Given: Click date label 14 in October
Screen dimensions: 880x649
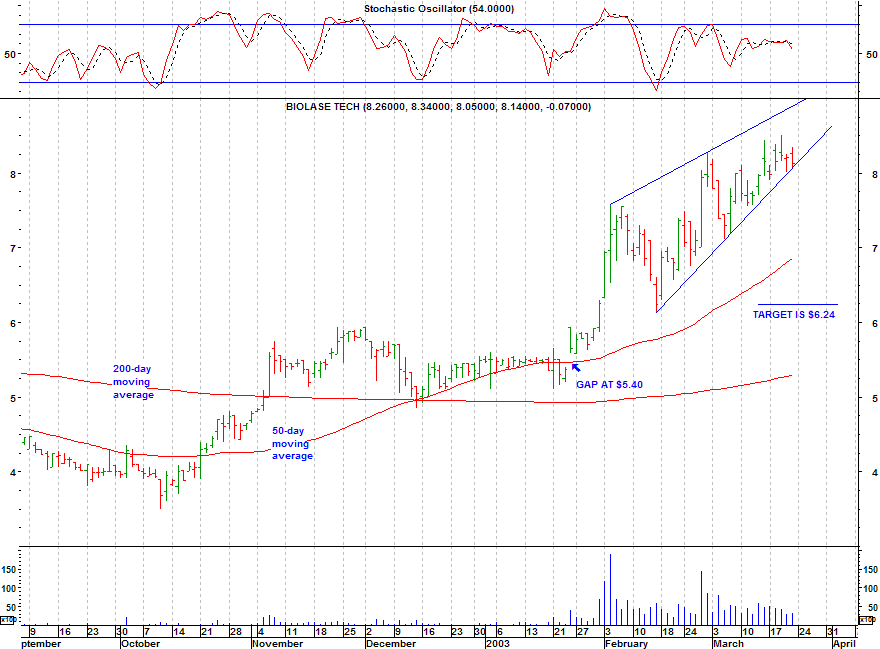Looking at the screenshot, I should [x=178, y=632].
